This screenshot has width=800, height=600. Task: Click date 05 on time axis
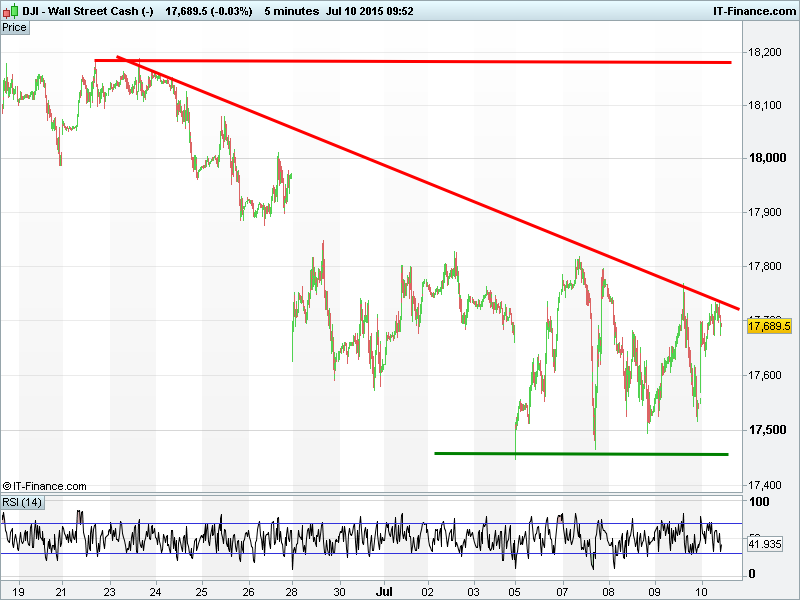pyautogui.click(x=515, y=592)
